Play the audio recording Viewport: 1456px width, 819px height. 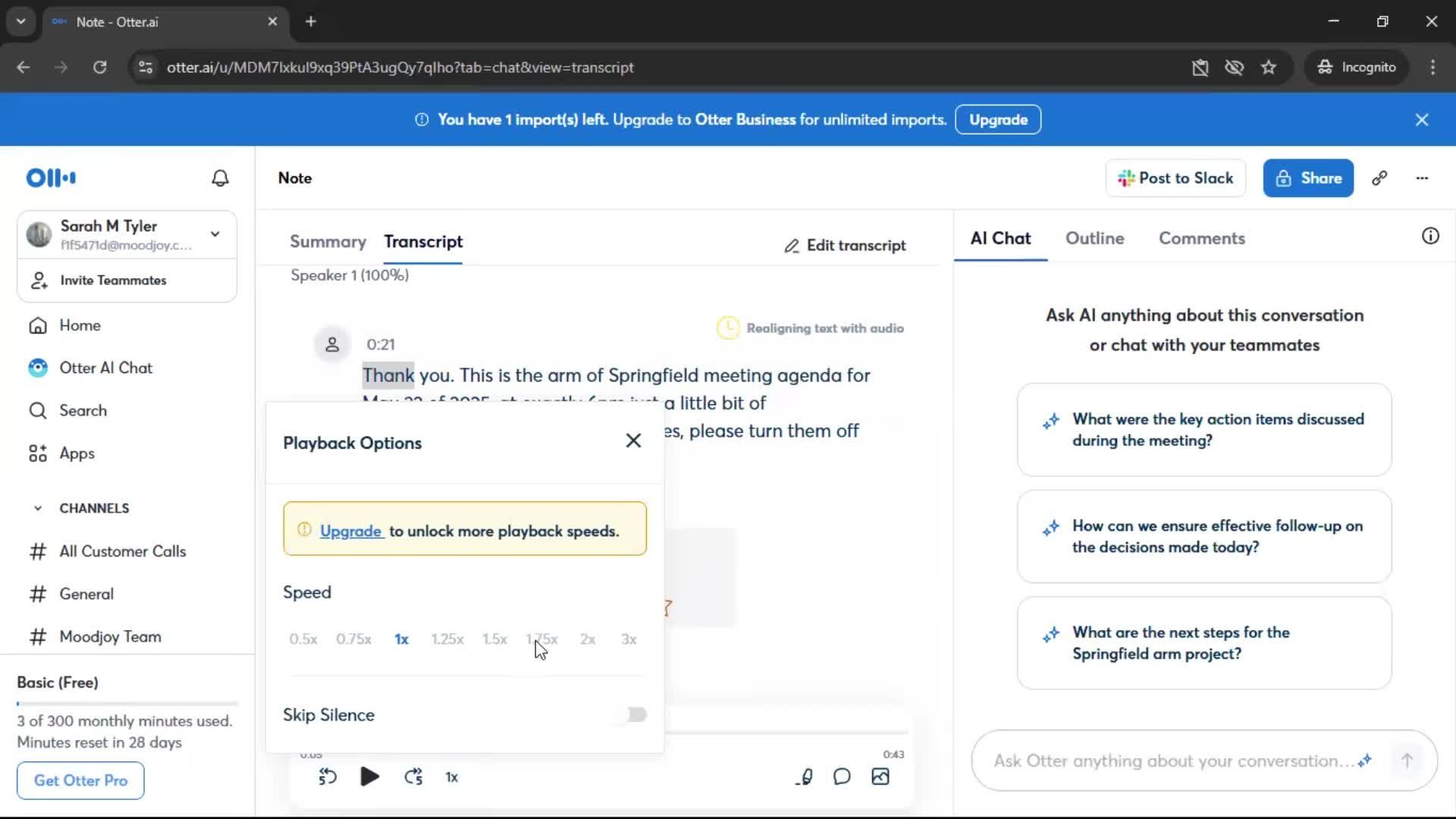pos(369,777)
